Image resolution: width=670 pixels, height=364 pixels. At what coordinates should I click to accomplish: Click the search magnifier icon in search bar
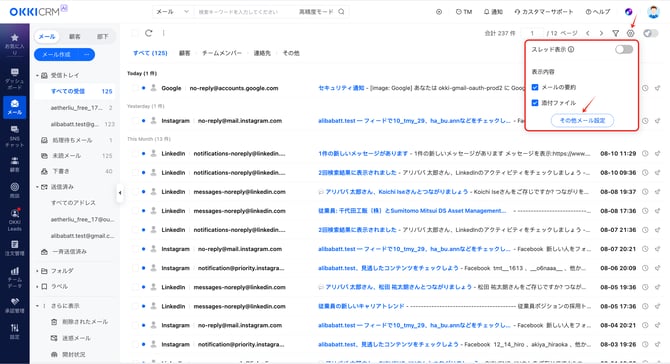[341, 12]
